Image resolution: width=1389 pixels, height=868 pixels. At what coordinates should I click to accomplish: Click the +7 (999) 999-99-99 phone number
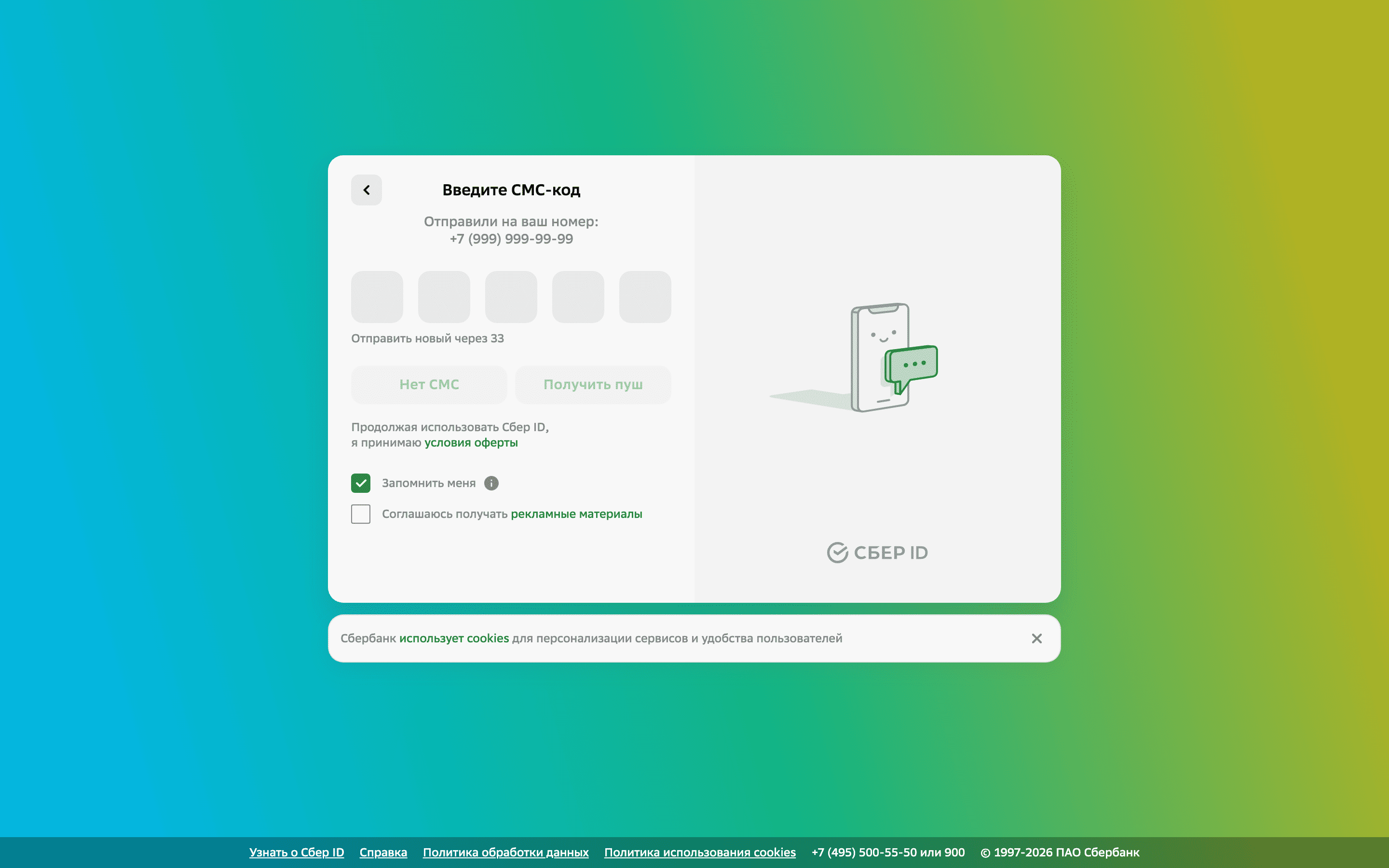(x=511, y=239)
